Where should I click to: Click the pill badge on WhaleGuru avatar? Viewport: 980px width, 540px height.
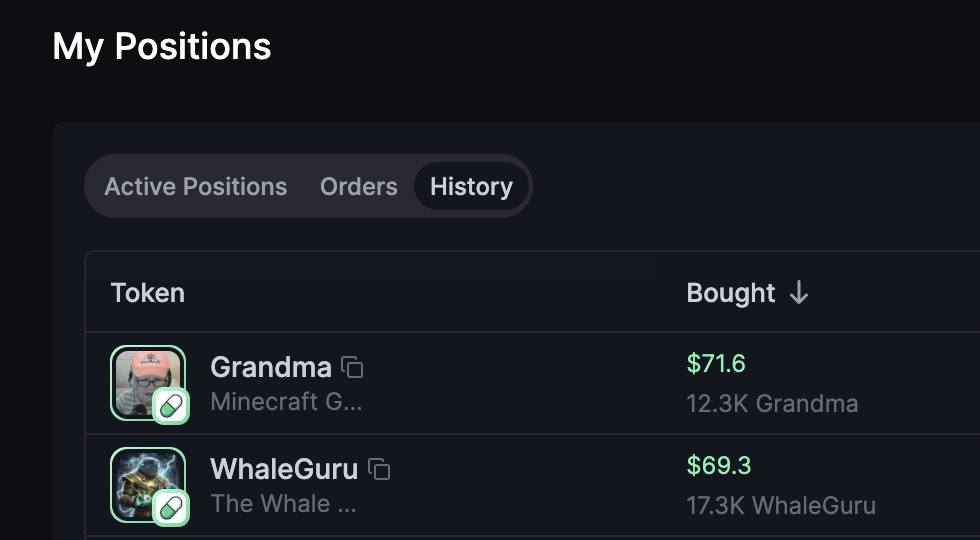click(171, 507)
